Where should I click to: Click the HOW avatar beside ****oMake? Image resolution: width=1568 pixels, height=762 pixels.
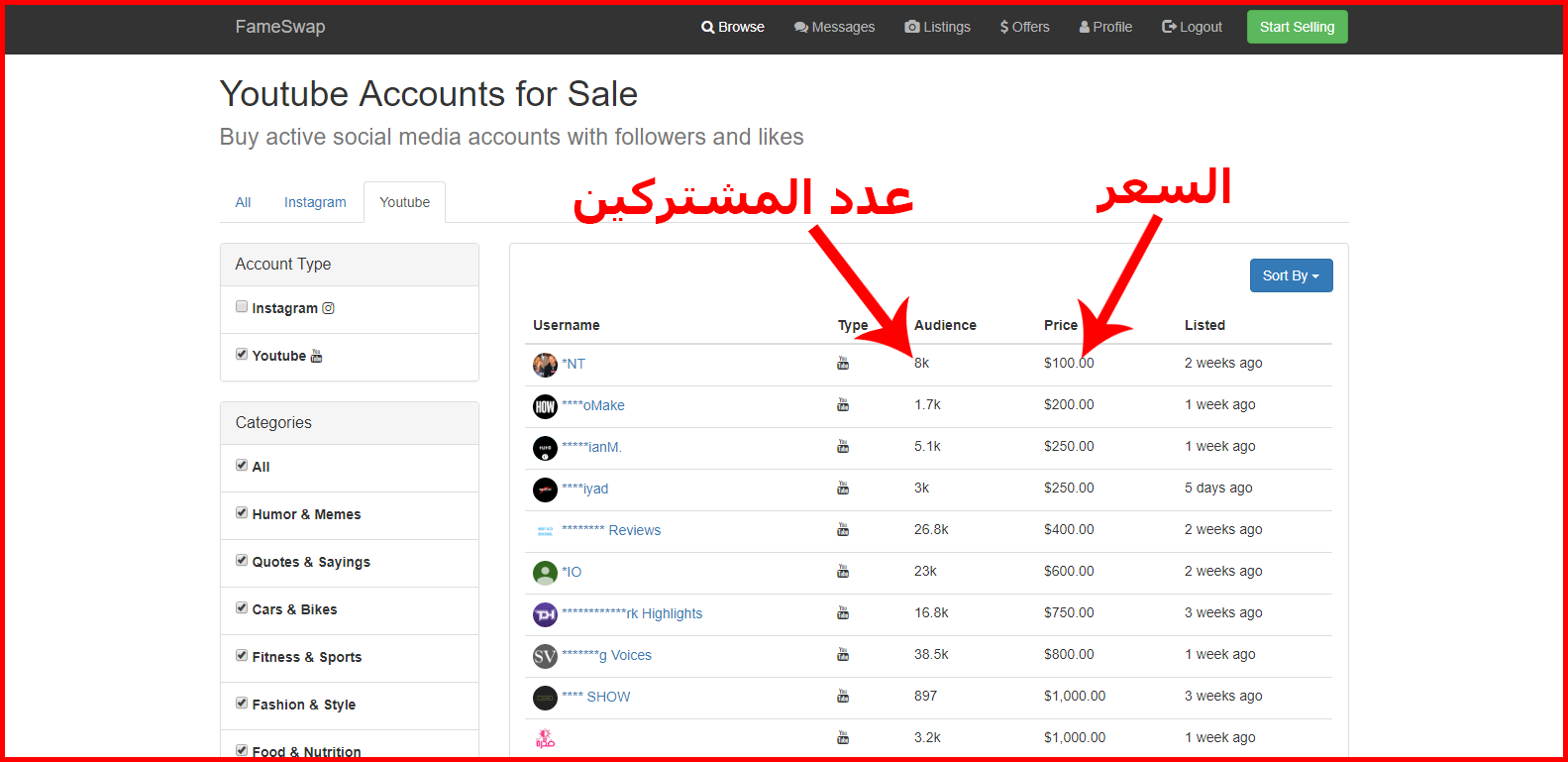coord(545,406)
